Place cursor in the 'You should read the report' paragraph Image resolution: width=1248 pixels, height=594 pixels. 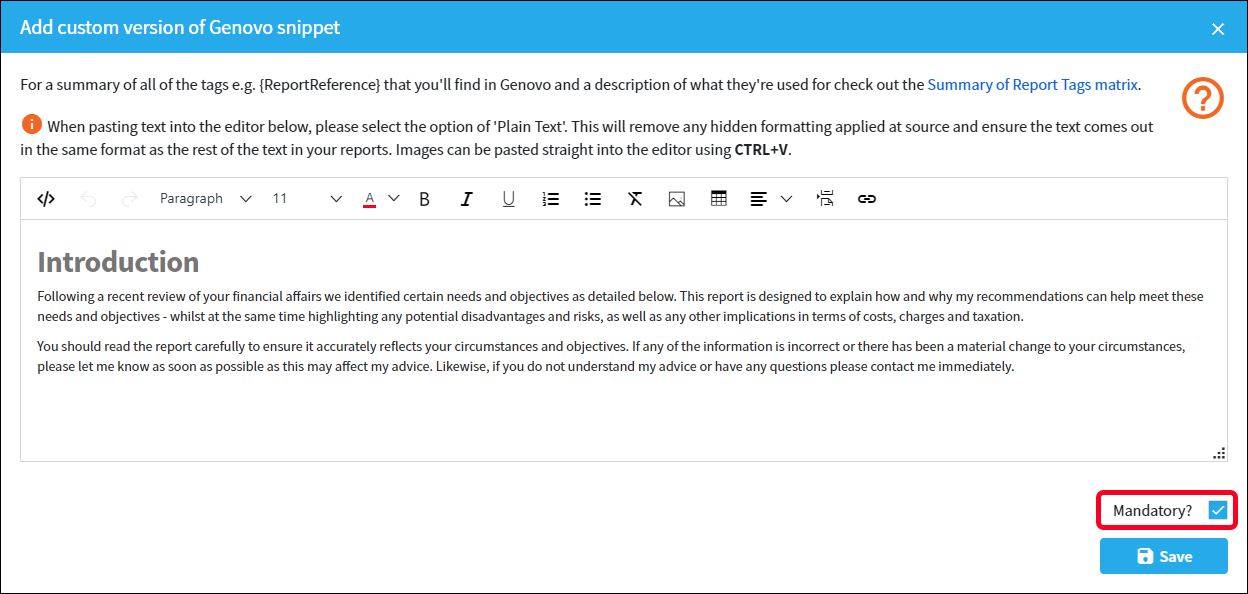(x=611, y=356)
